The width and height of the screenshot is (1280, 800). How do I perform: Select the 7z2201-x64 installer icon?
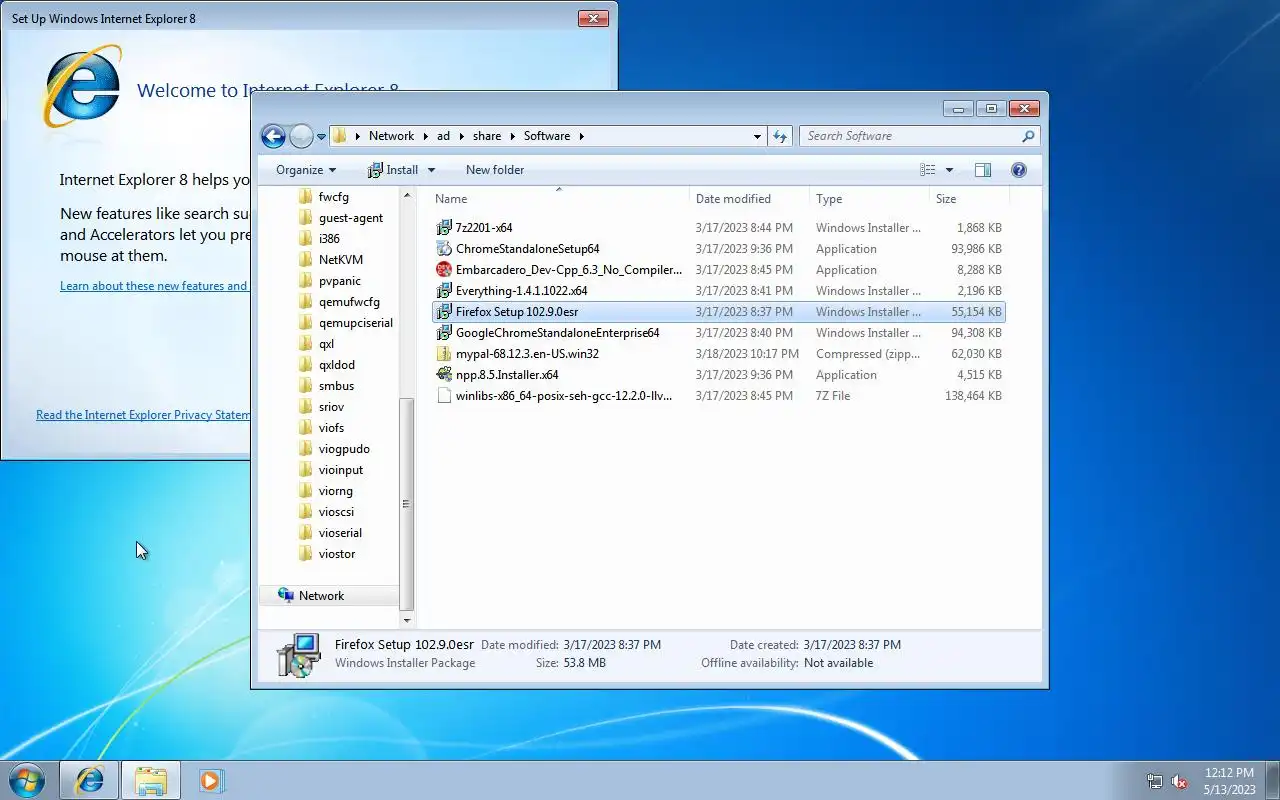pyautogui.click(x=445, y=228)
